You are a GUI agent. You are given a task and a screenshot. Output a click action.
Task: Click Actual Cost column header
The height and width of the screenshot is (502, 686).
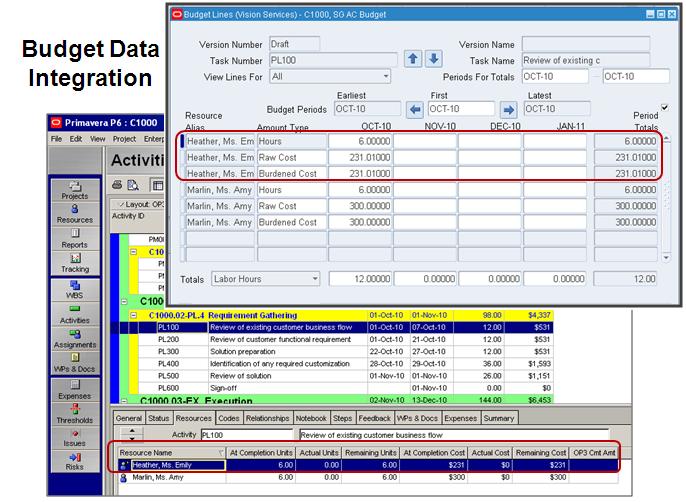click(x=490, y=453)
